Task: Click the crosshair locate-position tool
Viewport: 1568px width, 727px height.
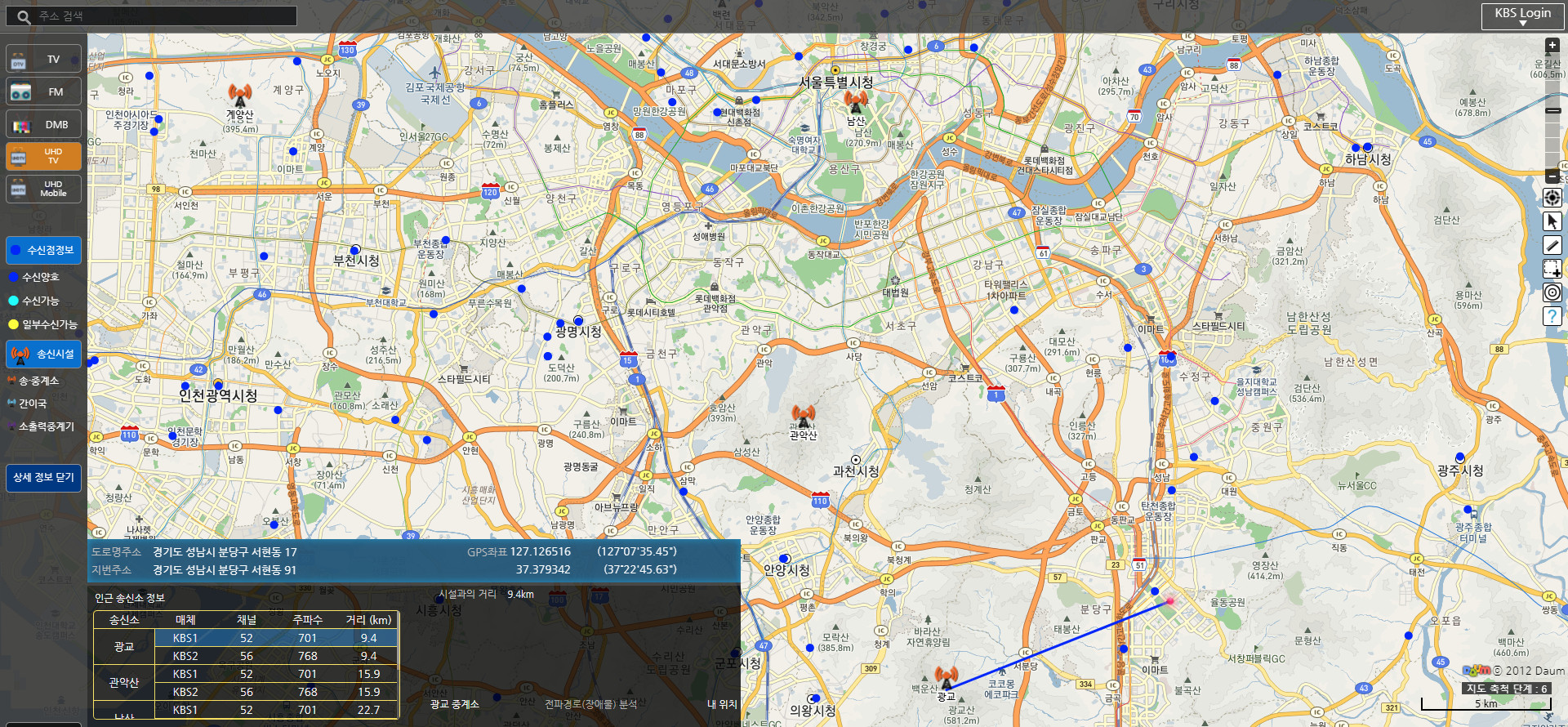Action: [x=1552, y=198]
